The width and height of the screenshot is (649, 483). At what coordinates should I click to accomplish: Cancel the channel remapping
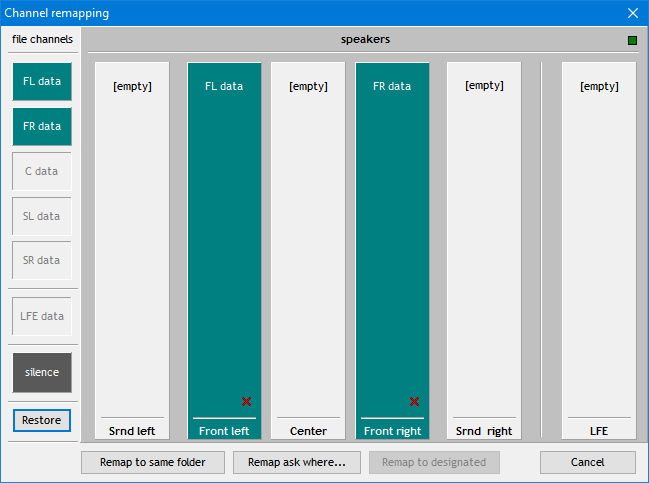pyautogui.click(x=587, y=462)
